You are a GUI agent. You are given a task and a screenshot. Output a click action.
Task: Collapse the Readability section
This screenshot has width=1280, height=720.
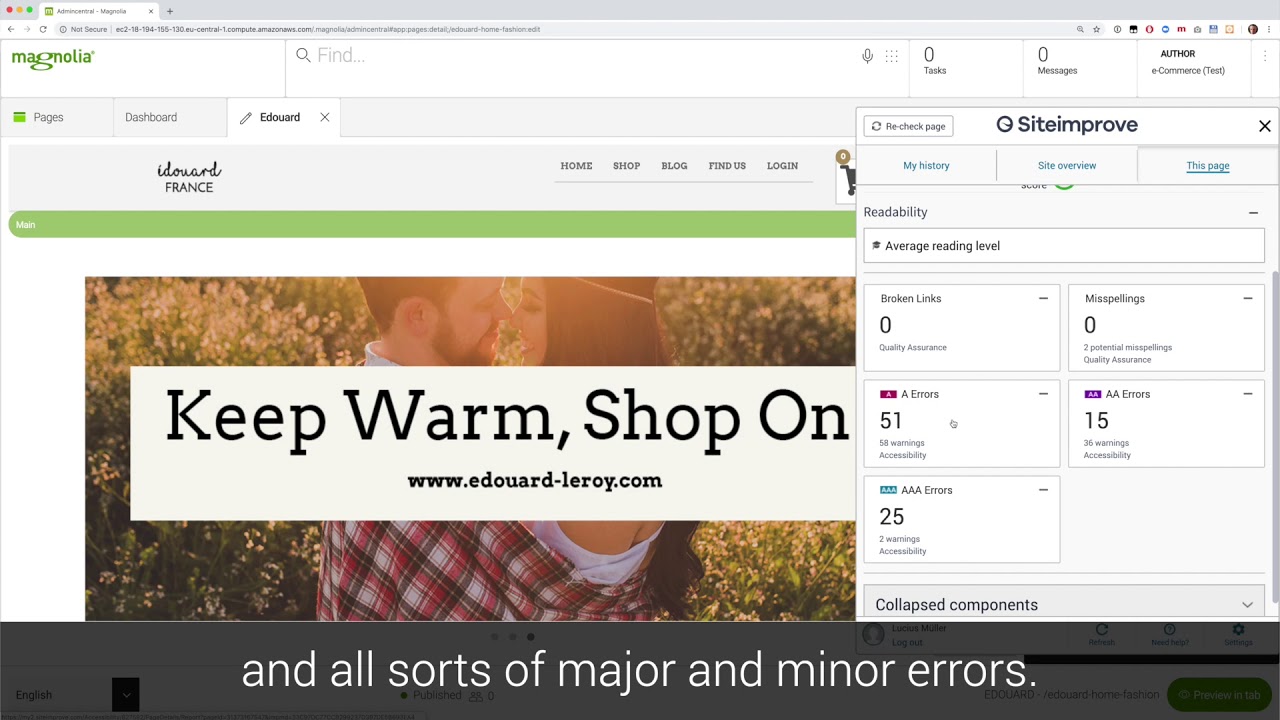click(x=1253, y=212)
